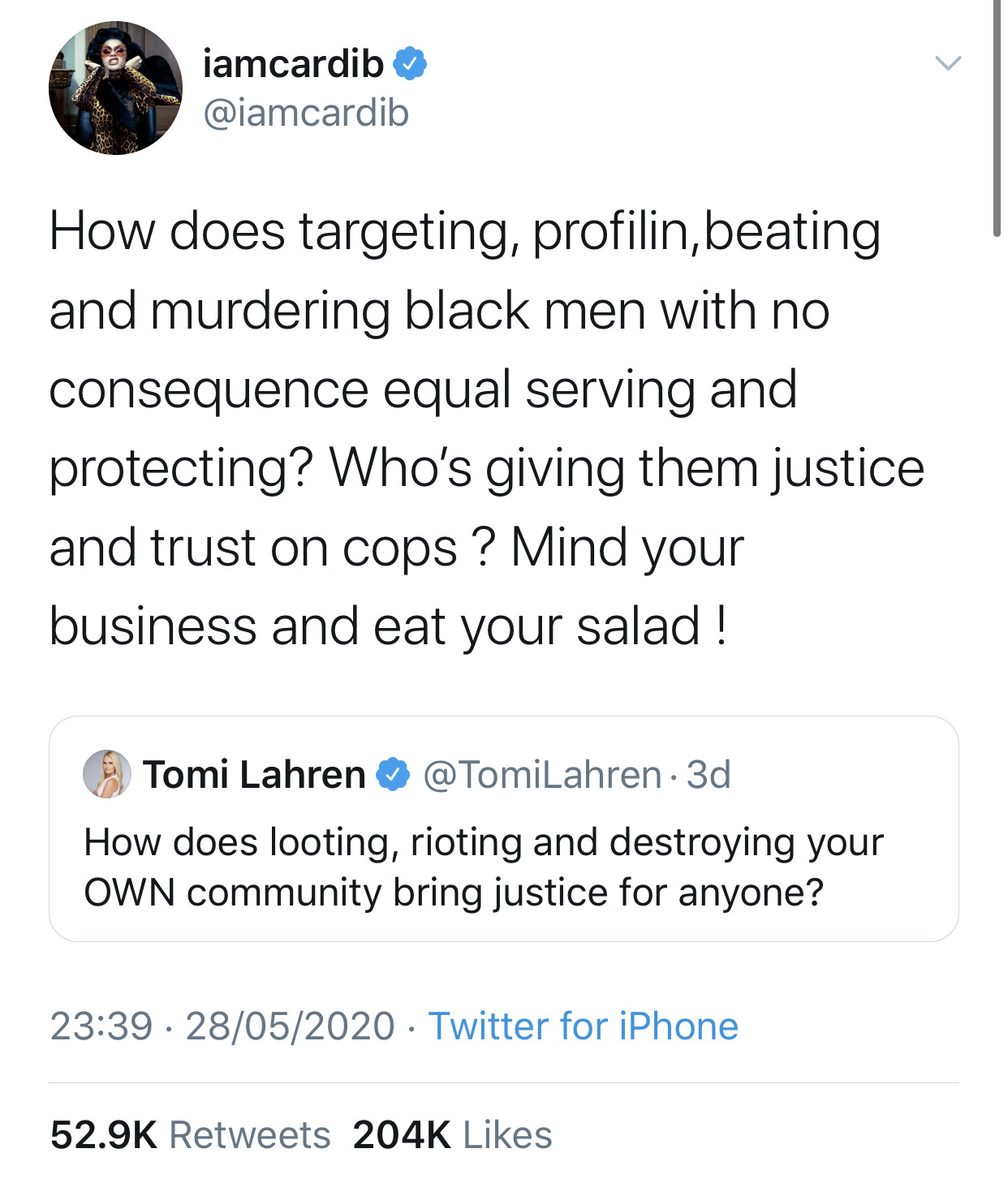1008x1183 pixels.
Task: Click the 23:39 posting time
Action: pyautogui.click(x=101, y=1026)
